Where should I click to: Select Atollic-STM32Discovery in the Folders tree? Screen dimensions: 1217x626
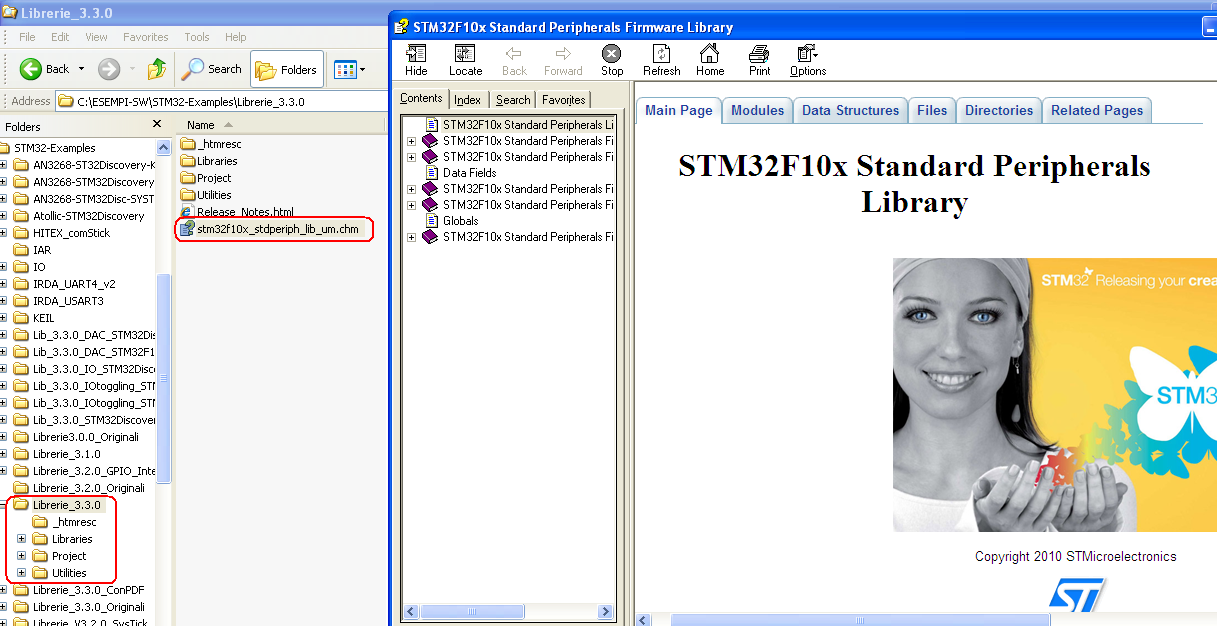pos(88,216)
